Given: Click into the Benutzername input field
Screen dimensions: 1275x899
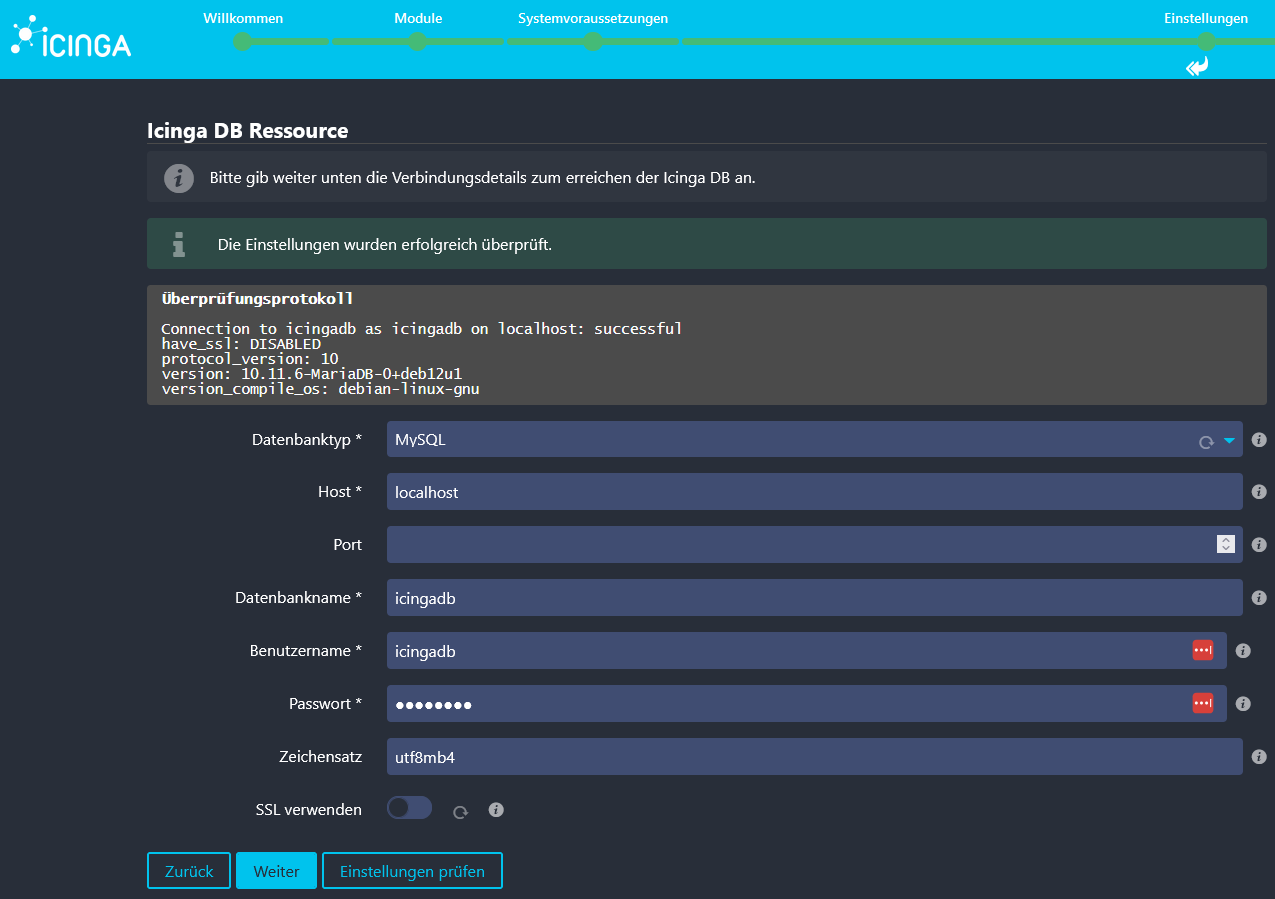Looking at the screenshot, I should pos(807,651).
